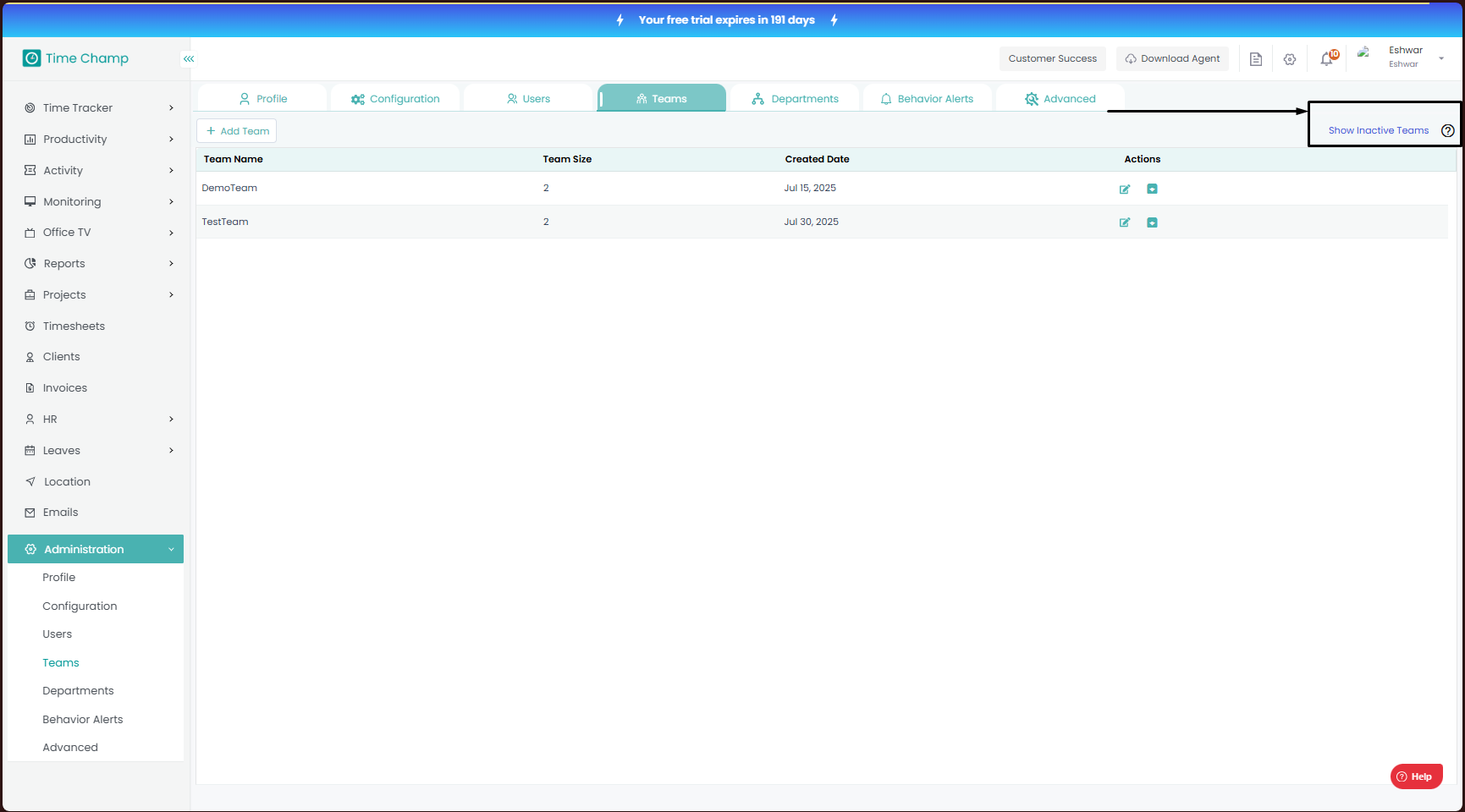
Task: Open Configuration under Administration in sidebar
Action: [80, 606]
